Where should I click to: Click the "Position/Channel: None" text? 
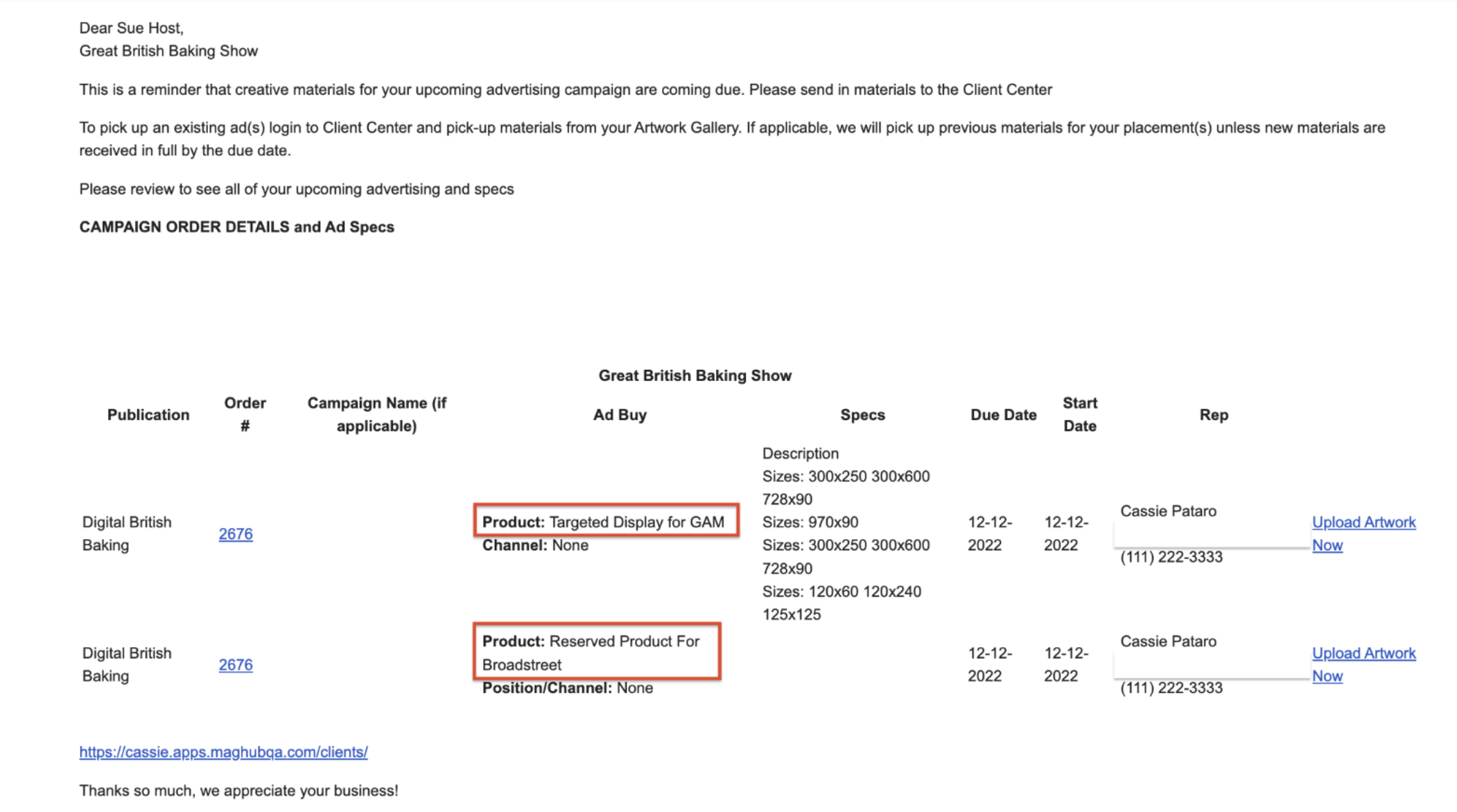pyautogui.click(x=567, y=689)
